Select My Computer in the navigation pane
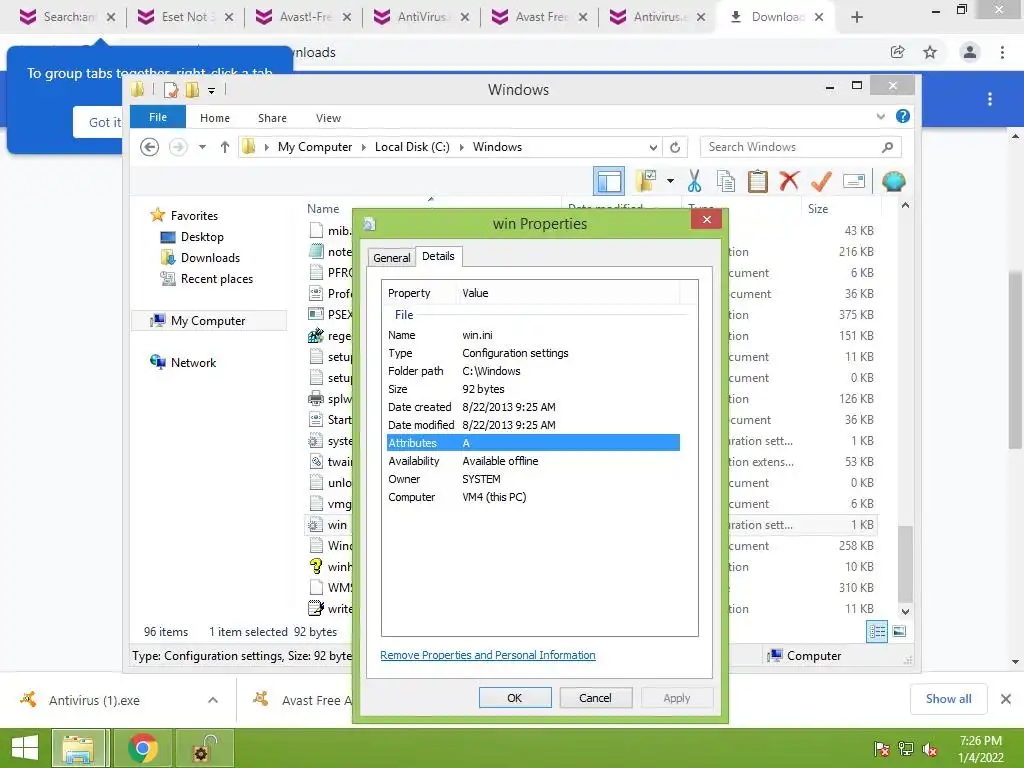Image resolution: width=1024 pixels, height=768 pixels. pos(208,321)
